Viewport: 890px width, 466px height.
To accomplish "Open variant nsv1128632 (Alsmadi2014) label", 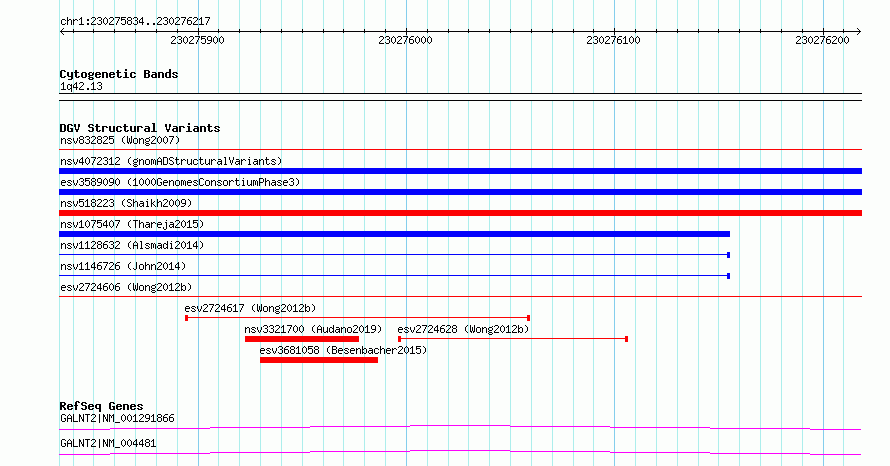I will pos(132,245).
